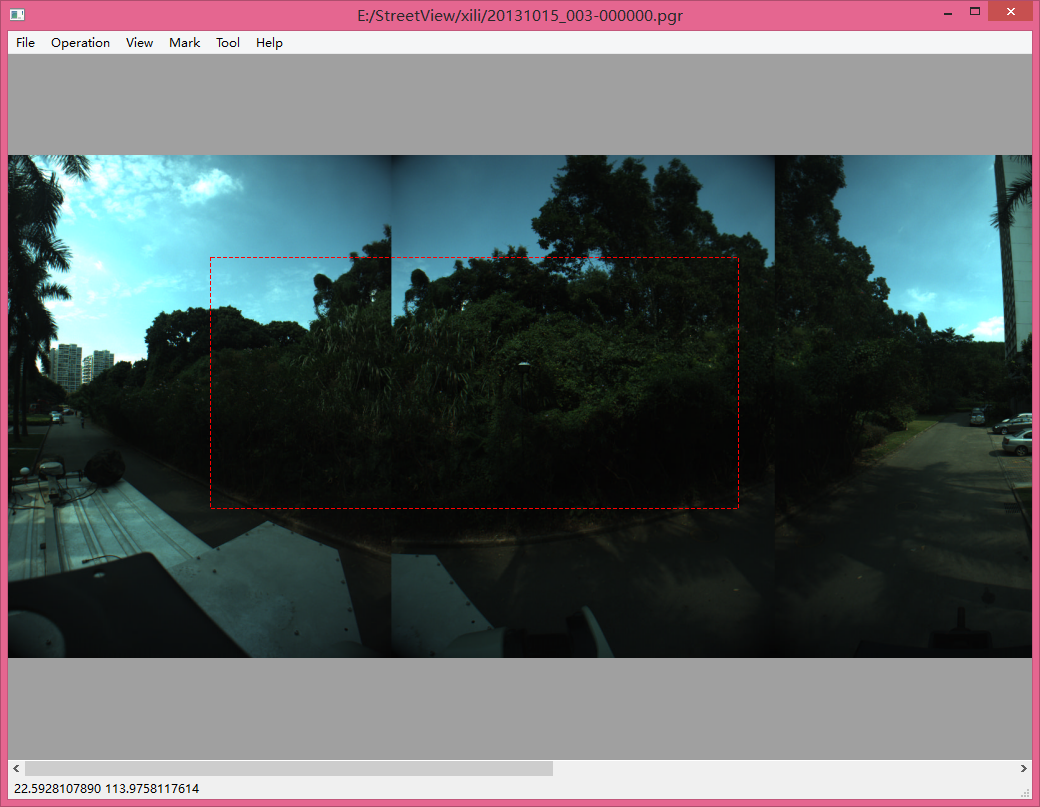Maximize the StreetView window
This screenshot has width=1040, height=807.
[974, 12]
